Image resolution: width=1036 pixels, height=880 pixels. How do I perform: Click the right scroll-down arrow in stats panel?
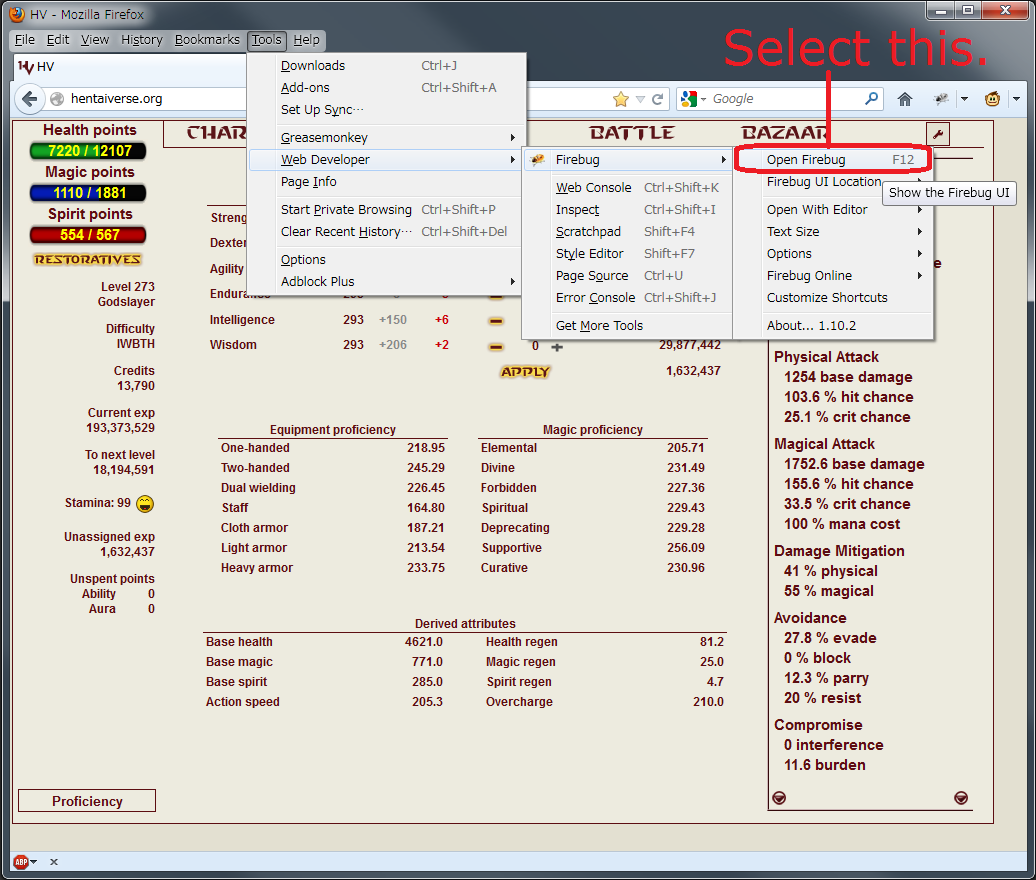click(961, 798)
